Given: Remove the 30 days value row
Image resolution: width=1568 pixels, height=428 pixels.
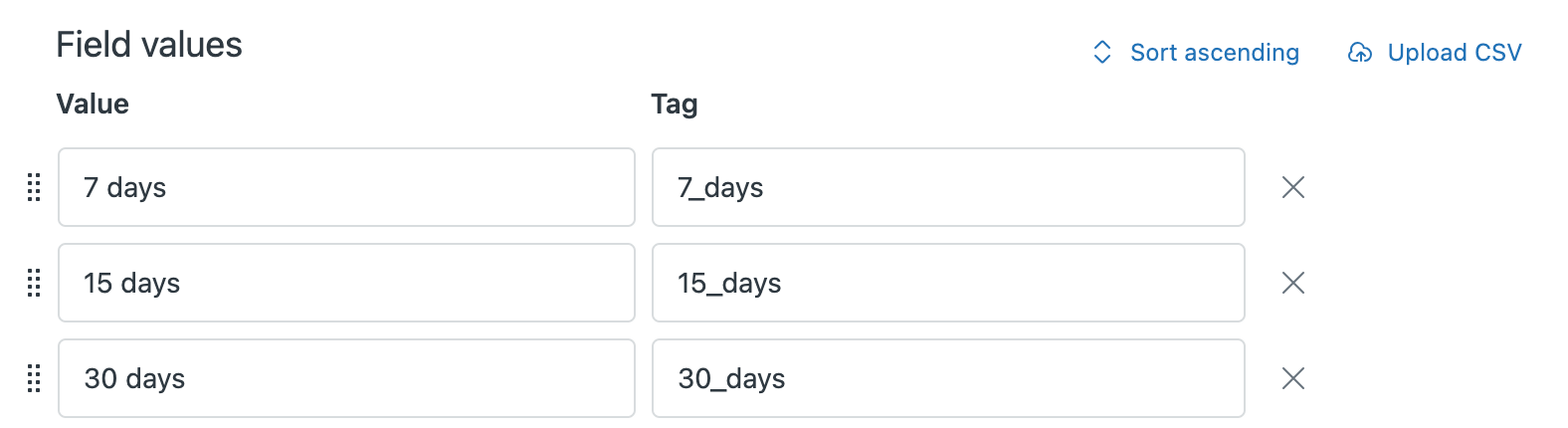Looking at the screenshot, I should point(1292,378).
